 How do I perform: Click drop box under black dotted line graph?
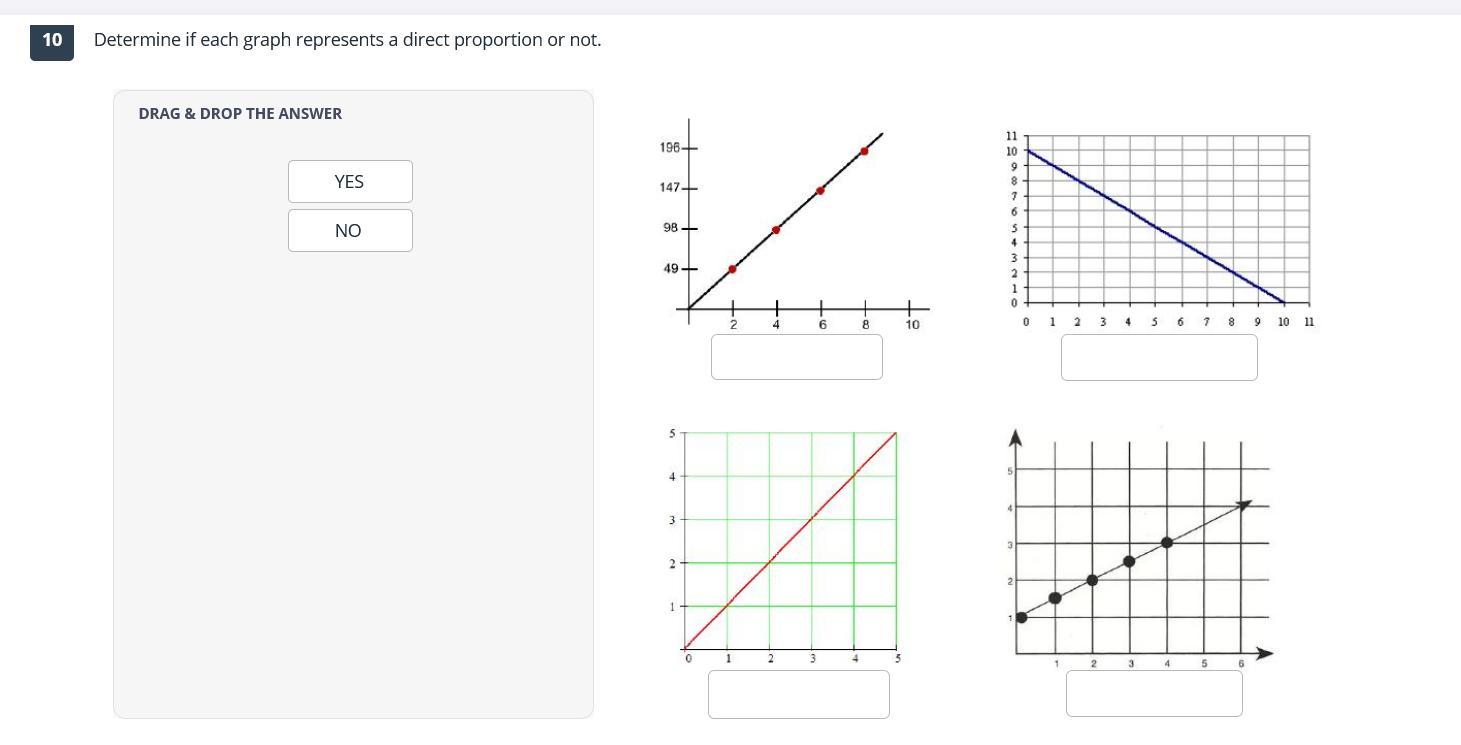[x=1154, y=693]
